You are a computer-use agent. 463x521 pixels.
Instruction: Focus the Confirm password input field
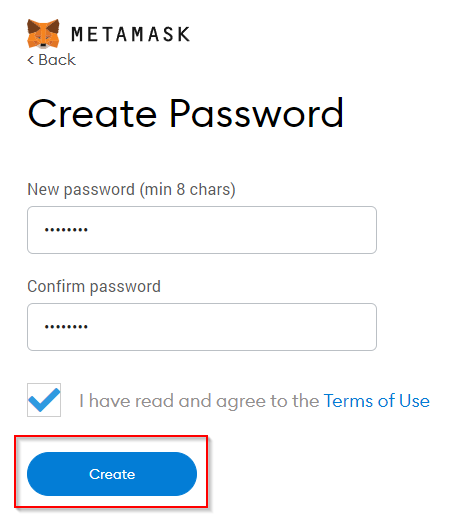point(202,327)
